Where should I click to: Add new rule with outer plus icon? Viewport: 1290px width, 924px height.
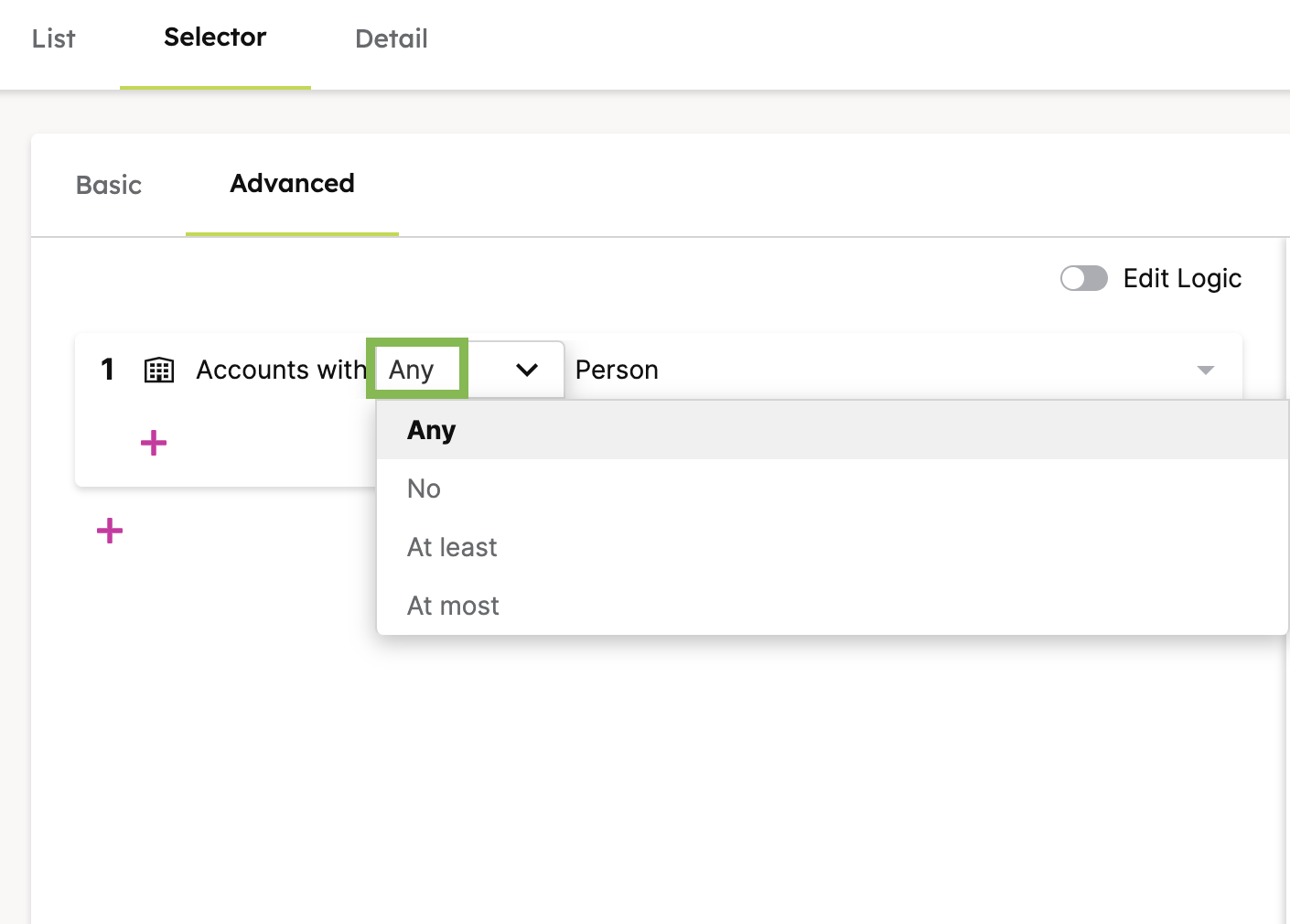tap(110, 531)
